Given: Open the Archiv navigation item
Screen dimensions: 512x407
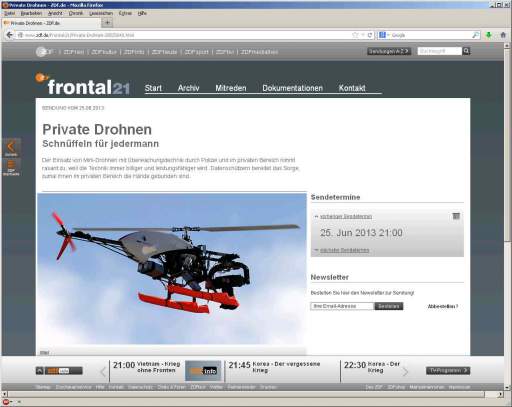Looking at the screenshot, I should click(x=188, y=88).
